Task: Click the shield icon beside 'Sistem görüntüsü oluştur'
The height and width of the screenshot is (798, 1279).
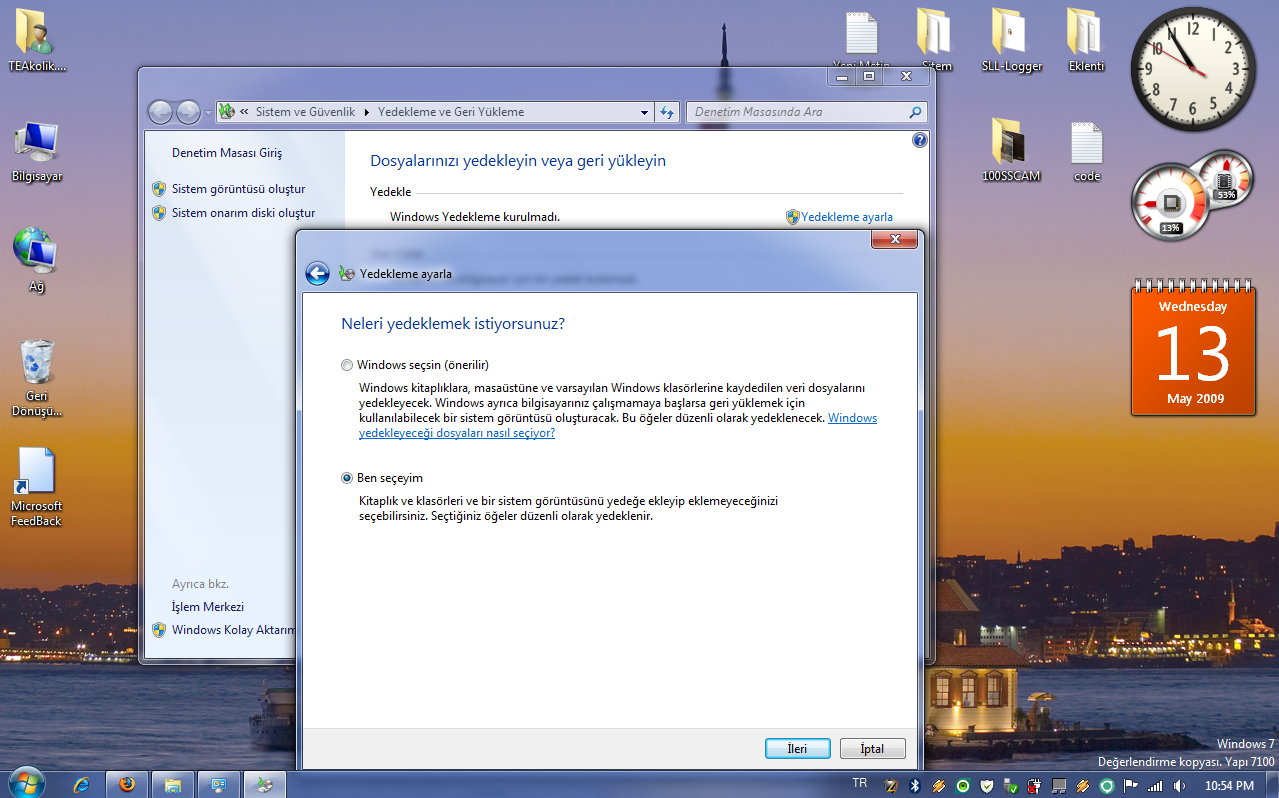Action: tap(159, 189)
